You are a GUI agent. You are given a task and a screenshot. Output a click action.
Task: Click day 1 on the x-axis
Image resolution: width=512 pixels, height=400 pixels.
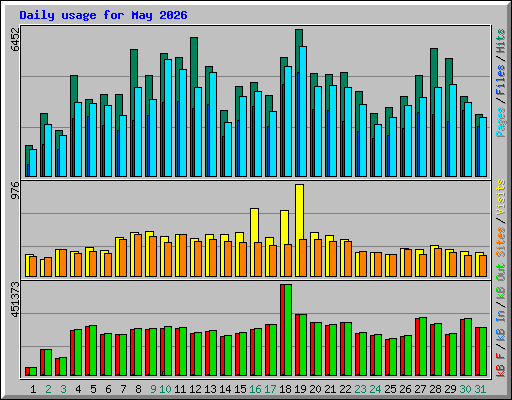tap(33, 389)
